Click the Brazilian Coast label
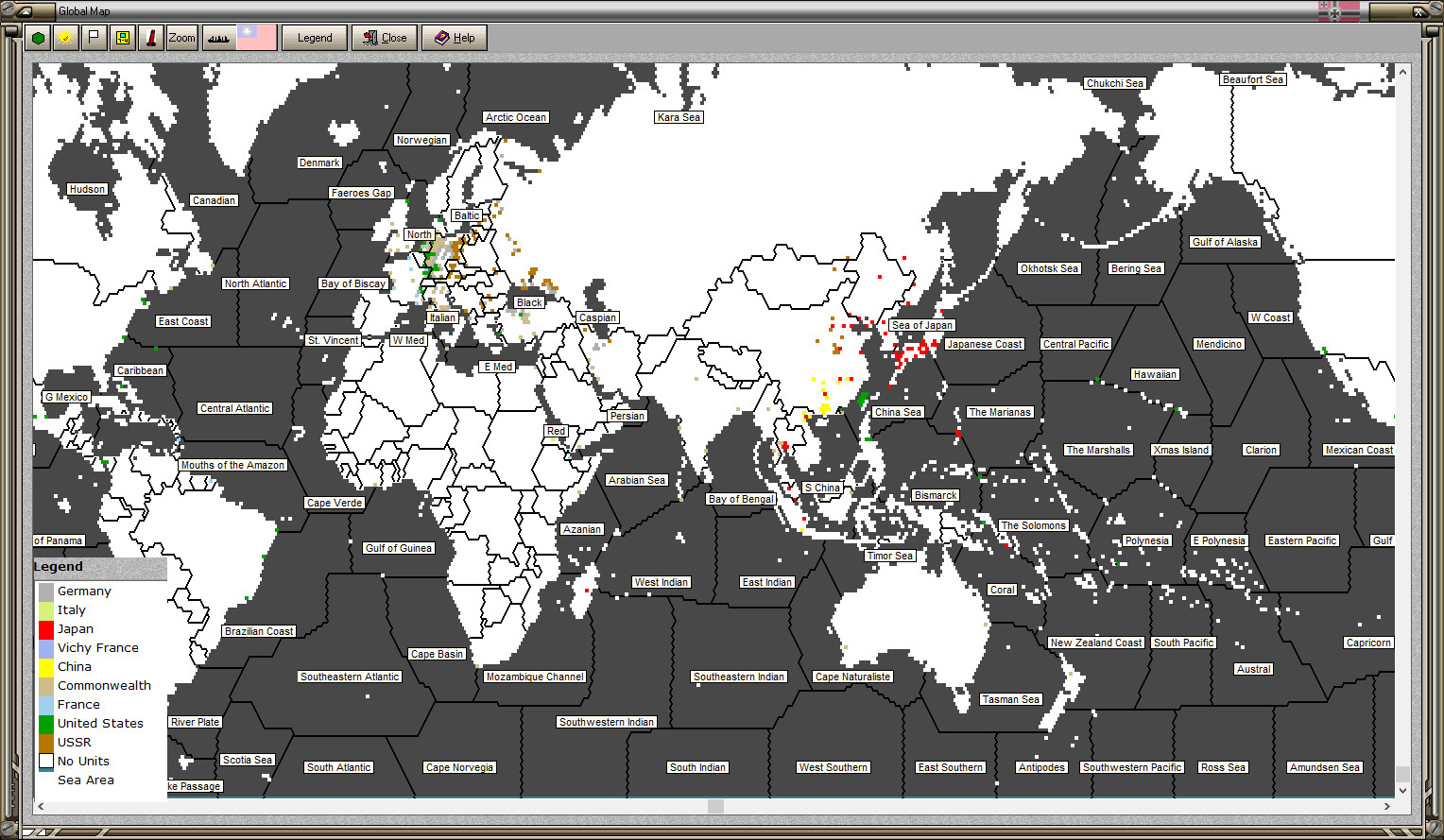The height and width of the screenshot is (840, 1444). (259, 631)
